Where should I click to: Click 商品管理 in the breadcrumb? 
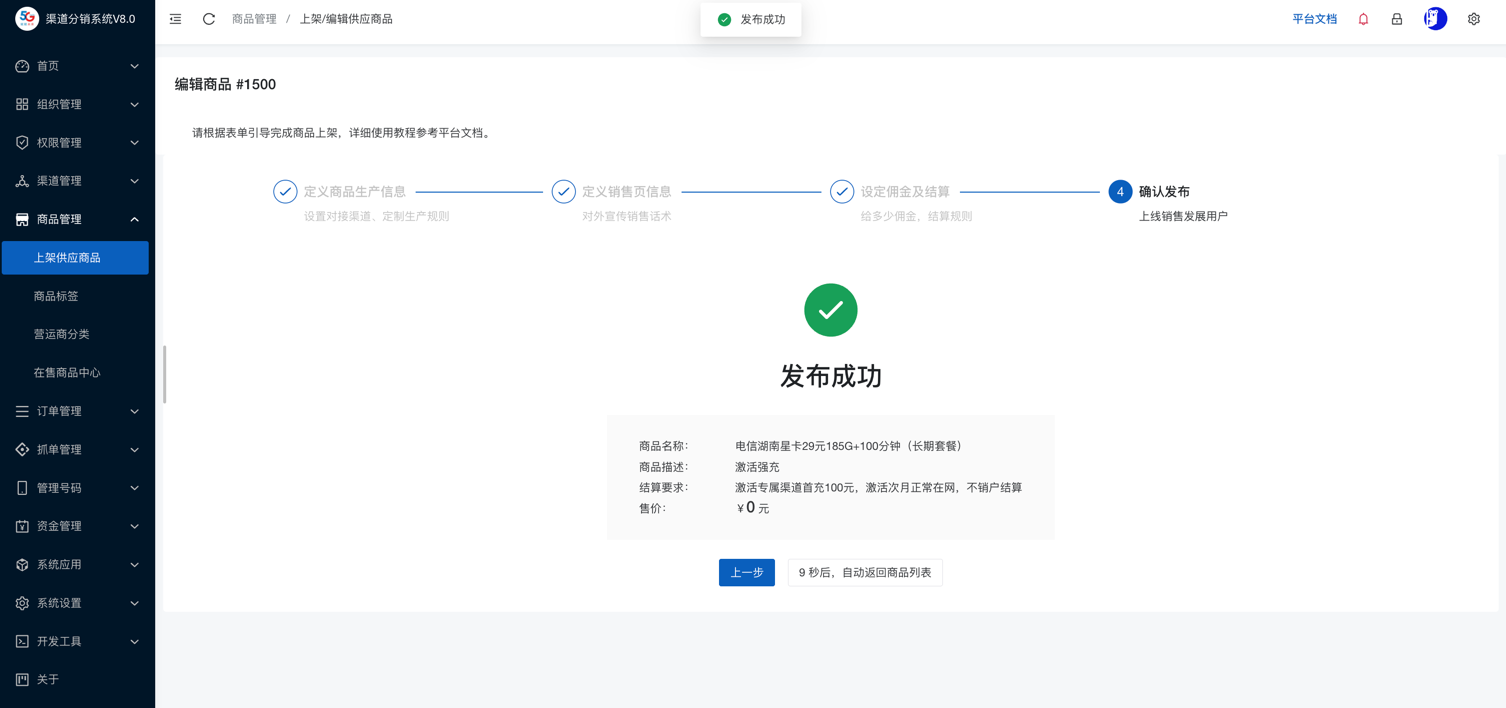254,19
